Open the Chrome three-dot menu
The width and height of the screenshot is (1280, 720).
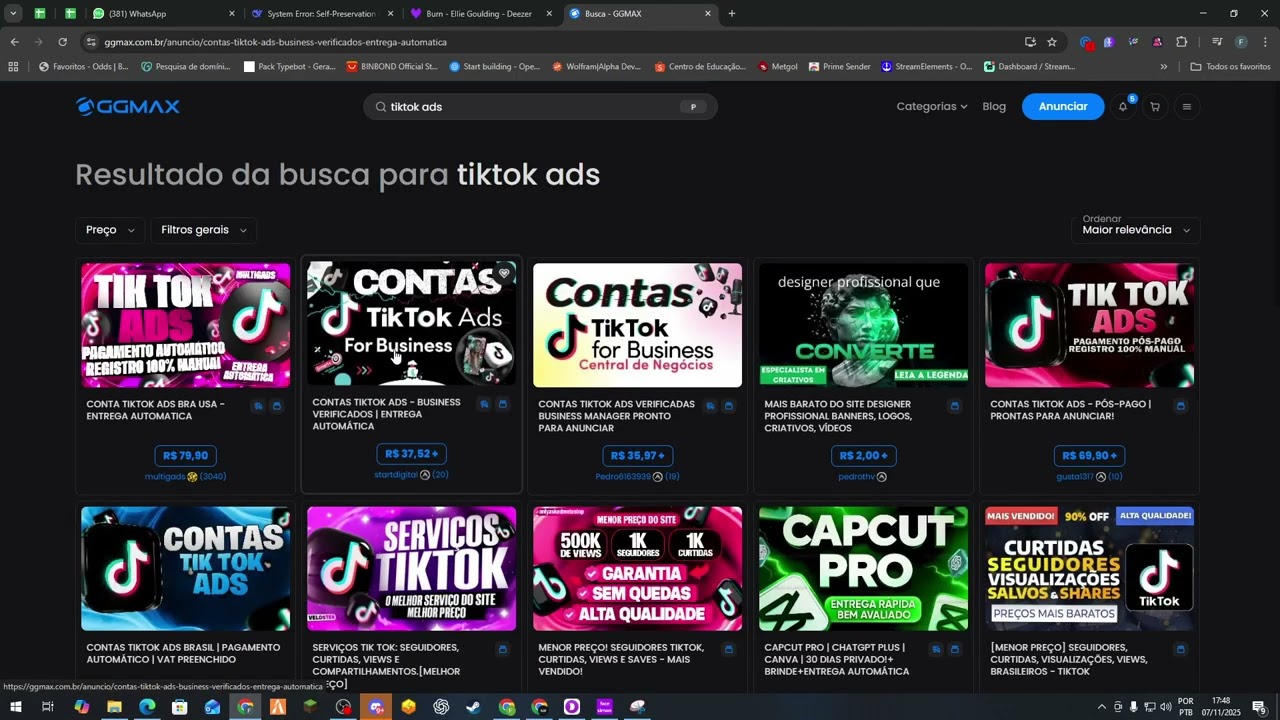[1265, 42]
